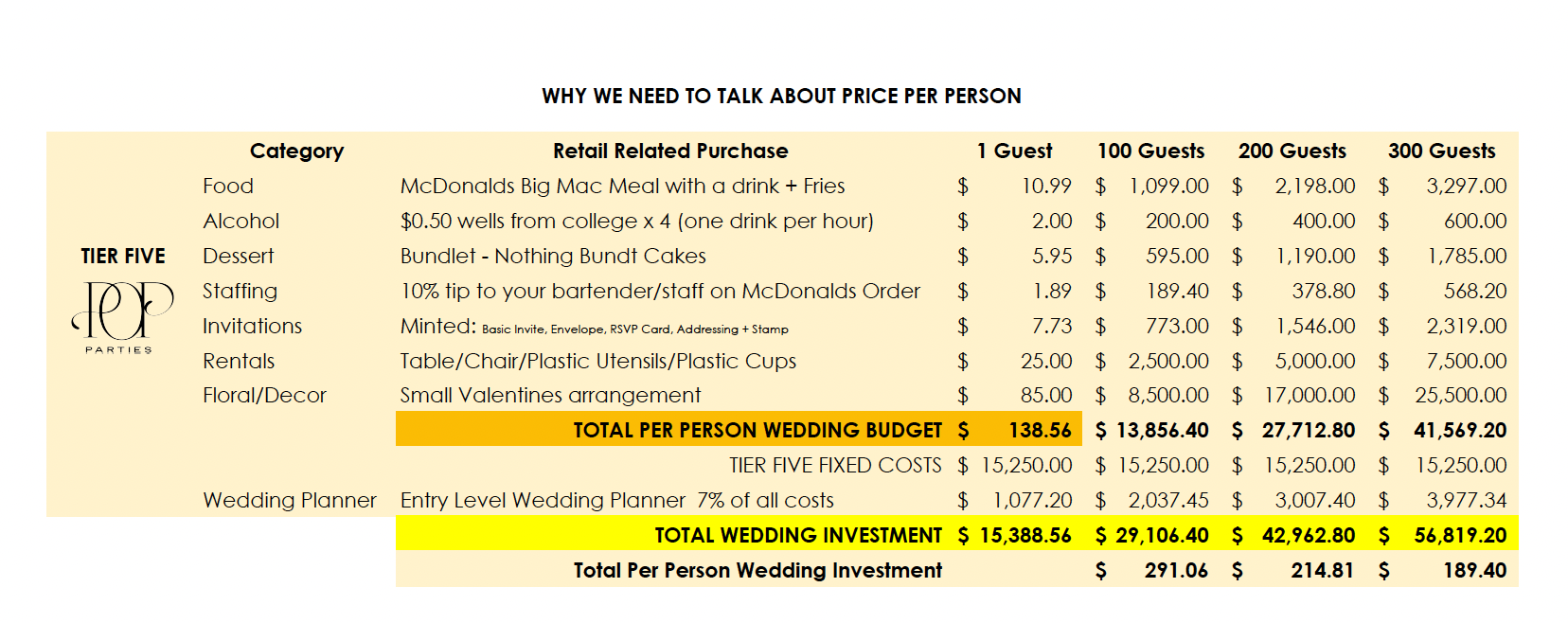Click the Bundtlet Nothing Bundt Cakes cell
This screenshot has width=1568, height=623.
point(553,257)
